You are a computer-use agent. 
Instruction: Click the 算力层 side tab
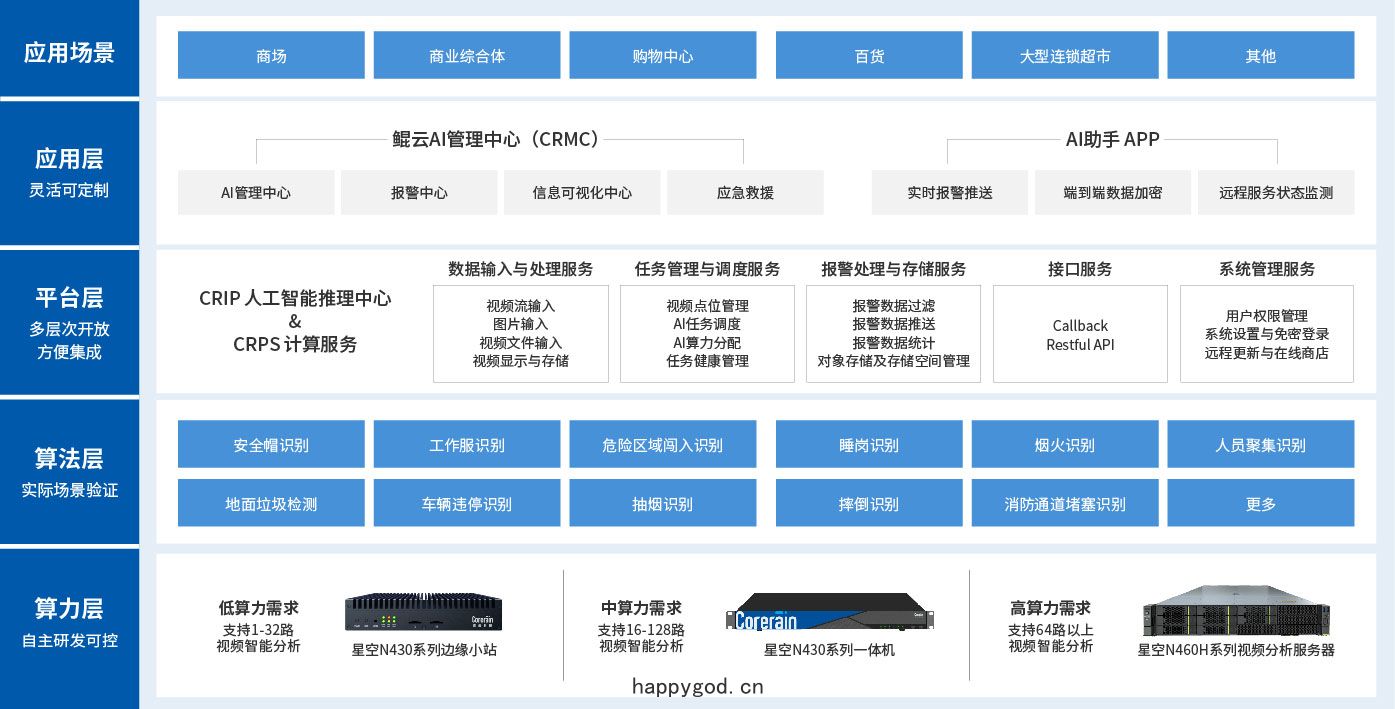tap(70, 628)
